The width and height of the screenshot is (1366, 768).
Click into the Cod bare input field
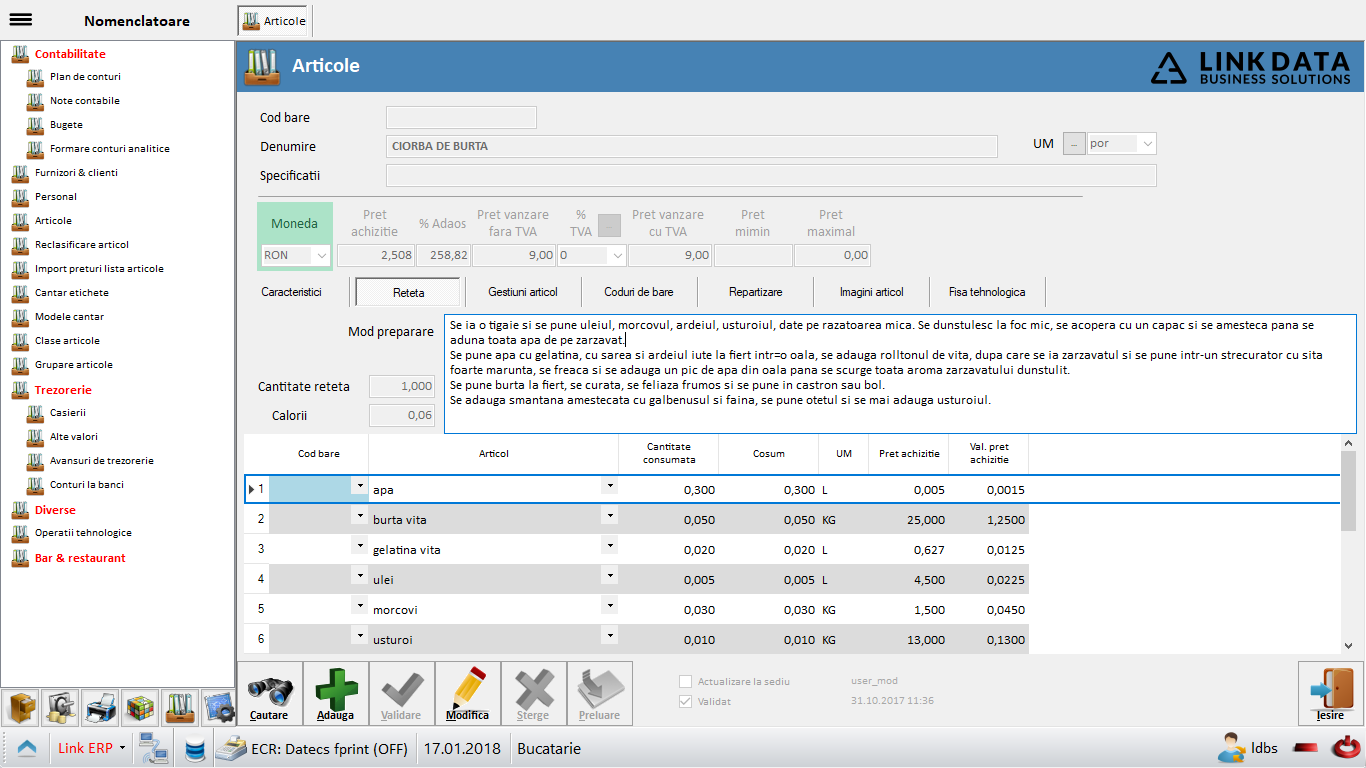(461, 117)
